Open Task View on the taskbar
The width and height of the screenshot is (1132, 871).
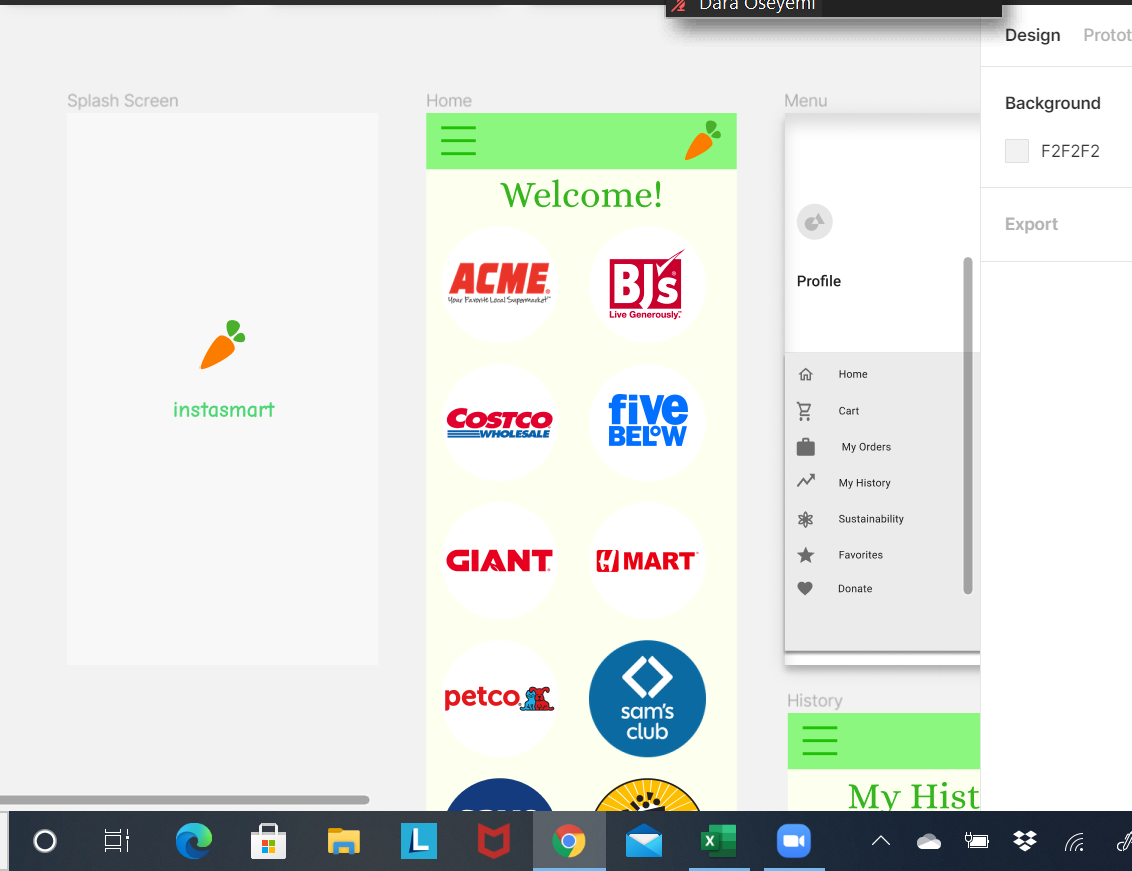(116, 841)
